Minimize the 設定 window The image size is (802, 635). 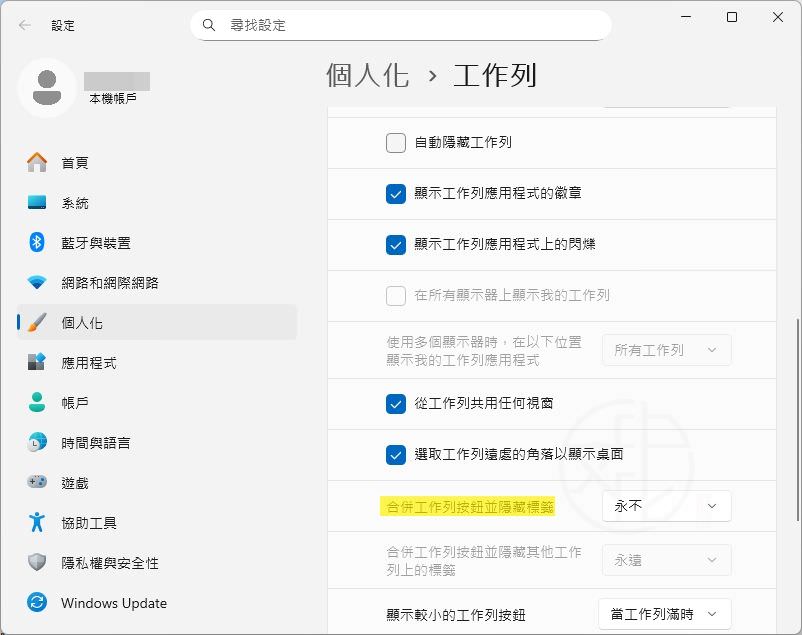(686, 17)
